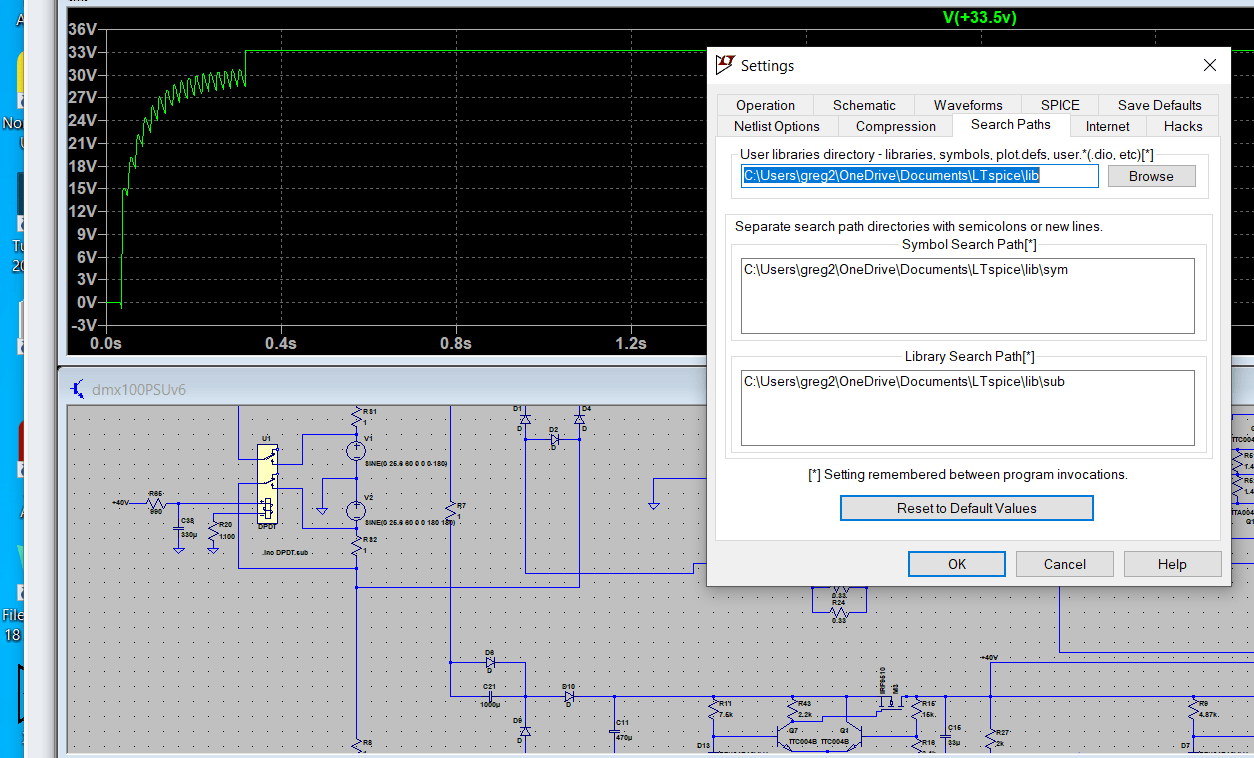The width and height of the screenshot is (1254, 758).
Task: Select diode D2 in schematic
Action: 555,439
